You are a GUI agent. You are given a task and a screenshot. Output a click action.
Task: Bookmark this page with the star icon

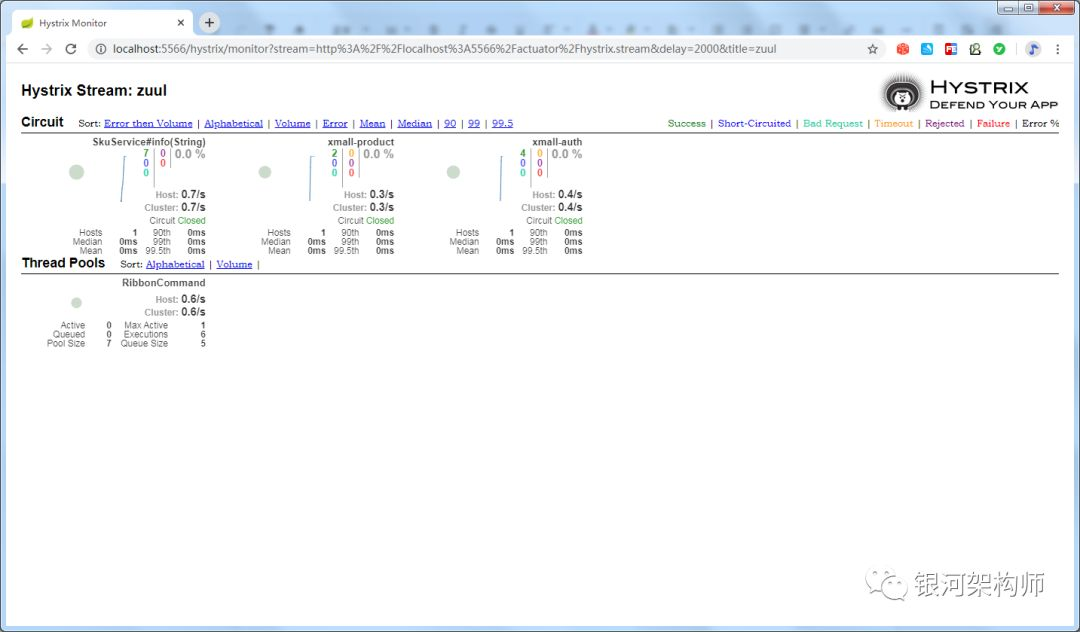[x=873, y=49]
